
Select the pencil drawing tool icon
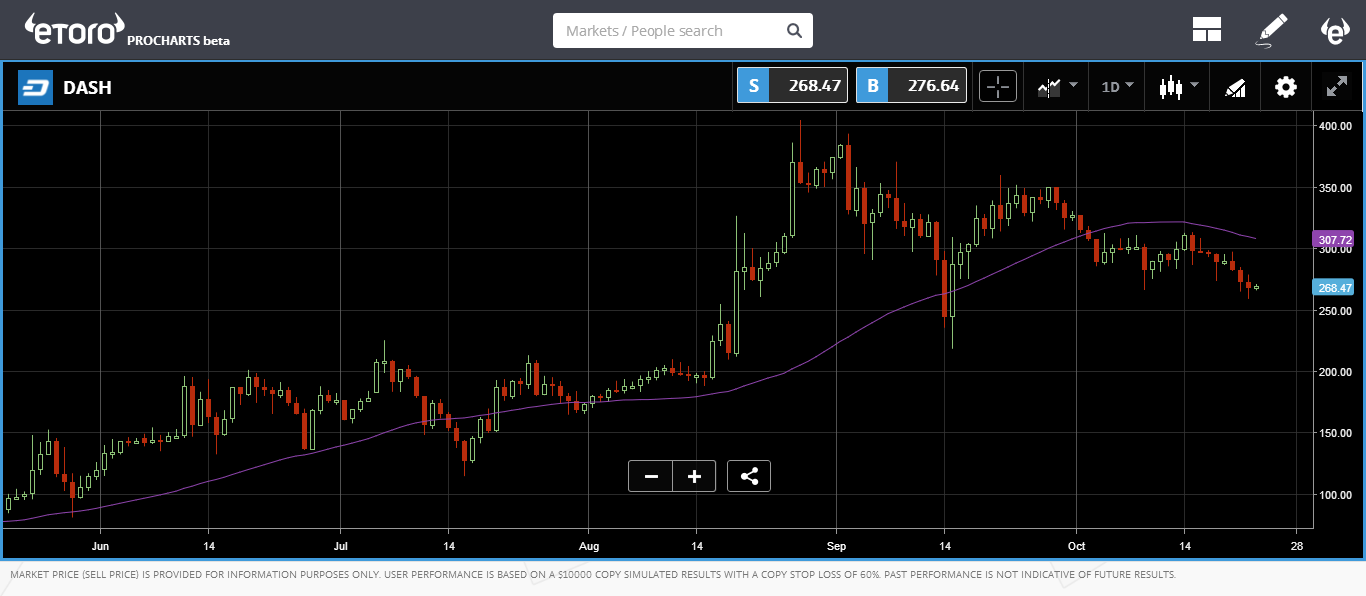click(1271, 30)
